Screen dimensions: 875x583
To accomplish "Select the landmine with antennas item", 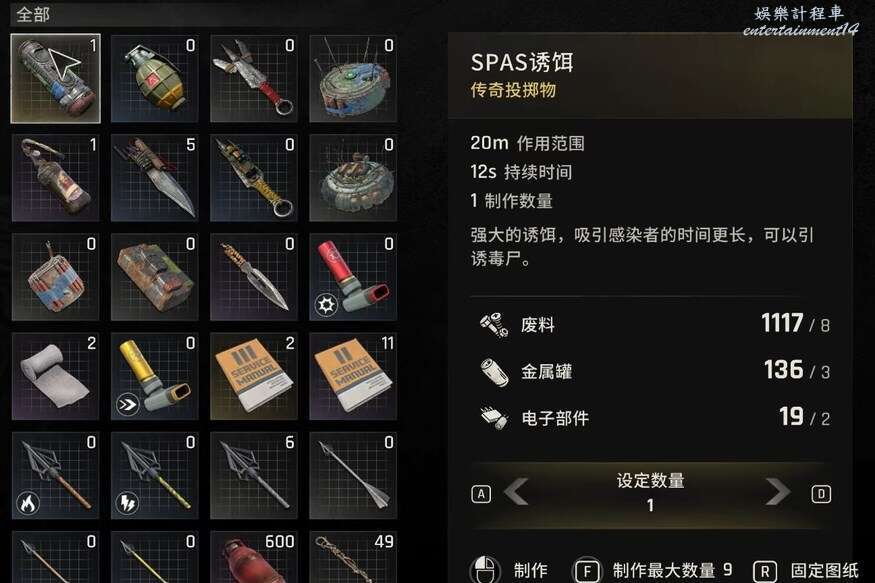I will coord(353,79).
